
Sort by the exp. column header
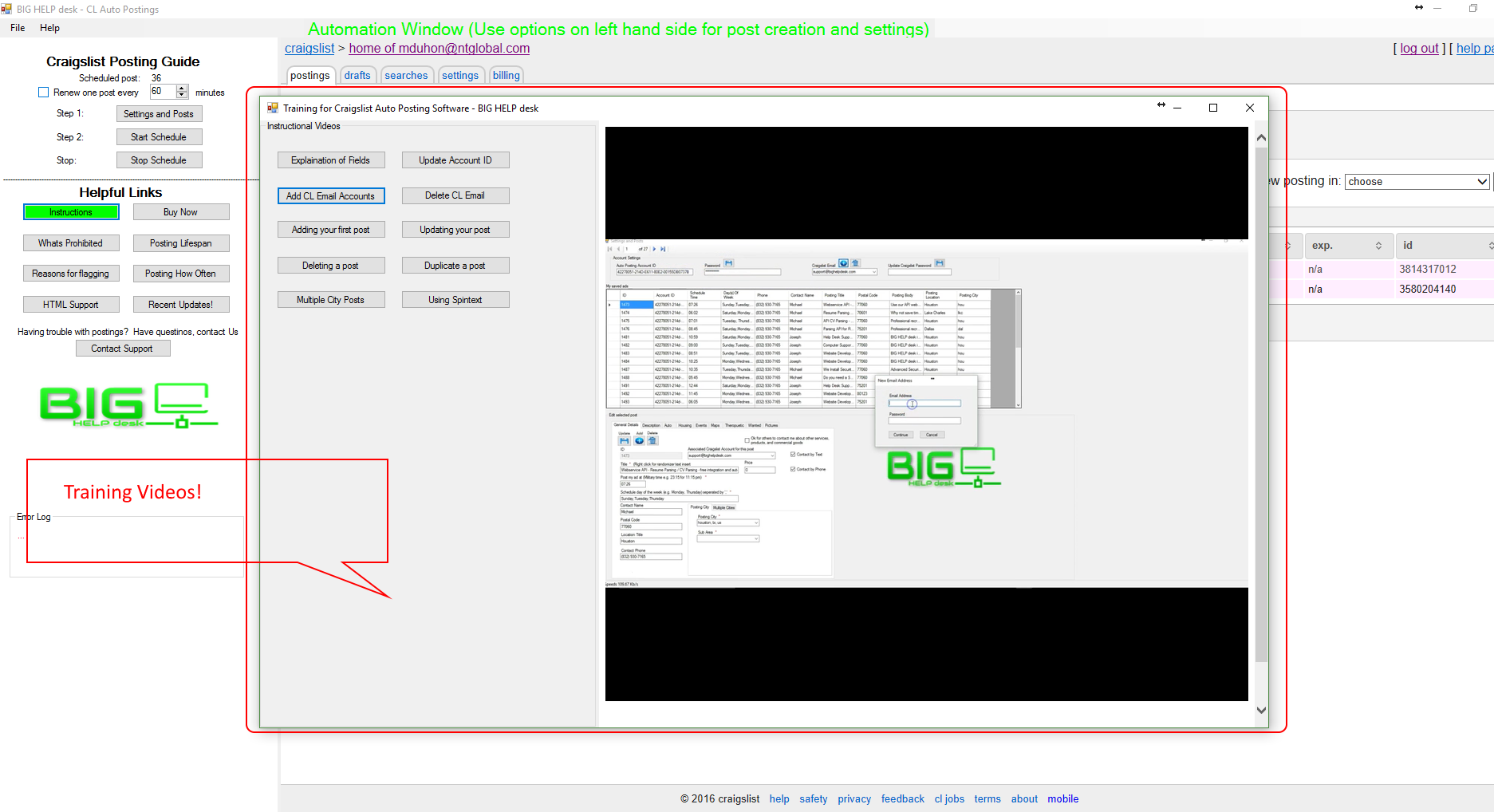tap(1349, 246)
